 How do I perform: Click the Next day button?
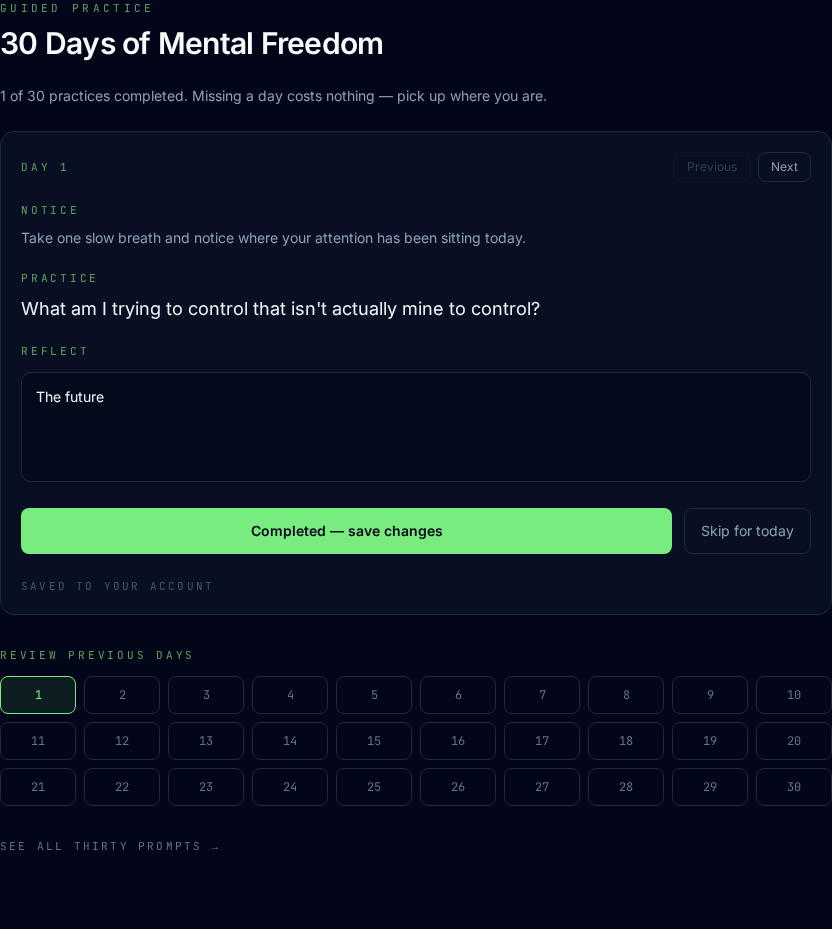(x=784, y=167)
